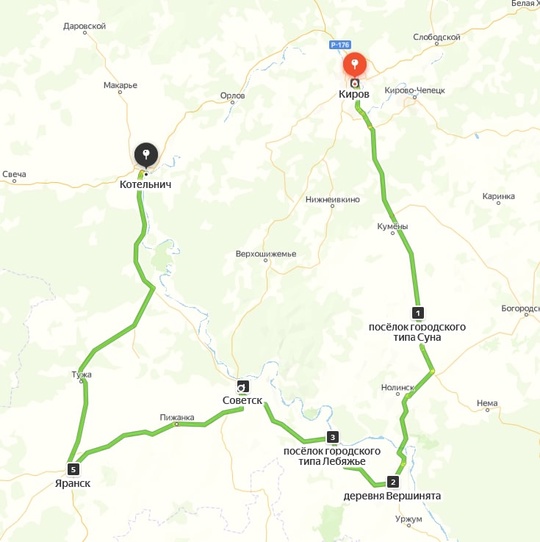Screen dimensions: 540x542
Task: Click the Даровской town label
Action: pos(84,26)
